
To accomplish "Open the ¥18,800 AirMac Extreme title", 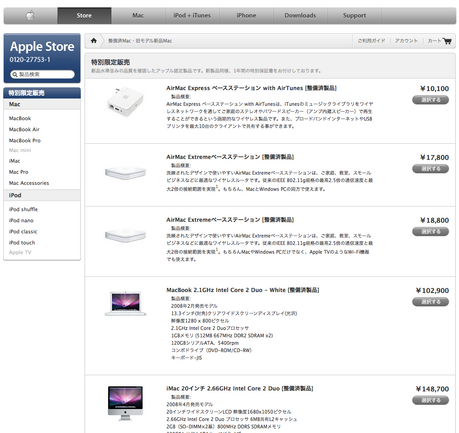I will click(x=230, y=220).
